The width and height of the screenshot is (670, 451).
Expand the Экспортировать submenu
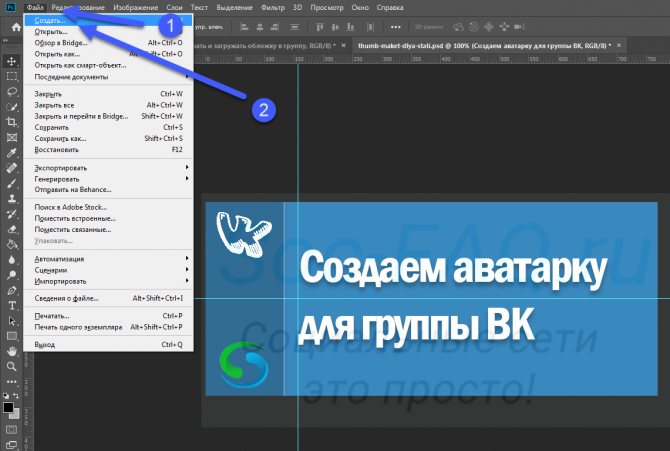coord(108,168)
